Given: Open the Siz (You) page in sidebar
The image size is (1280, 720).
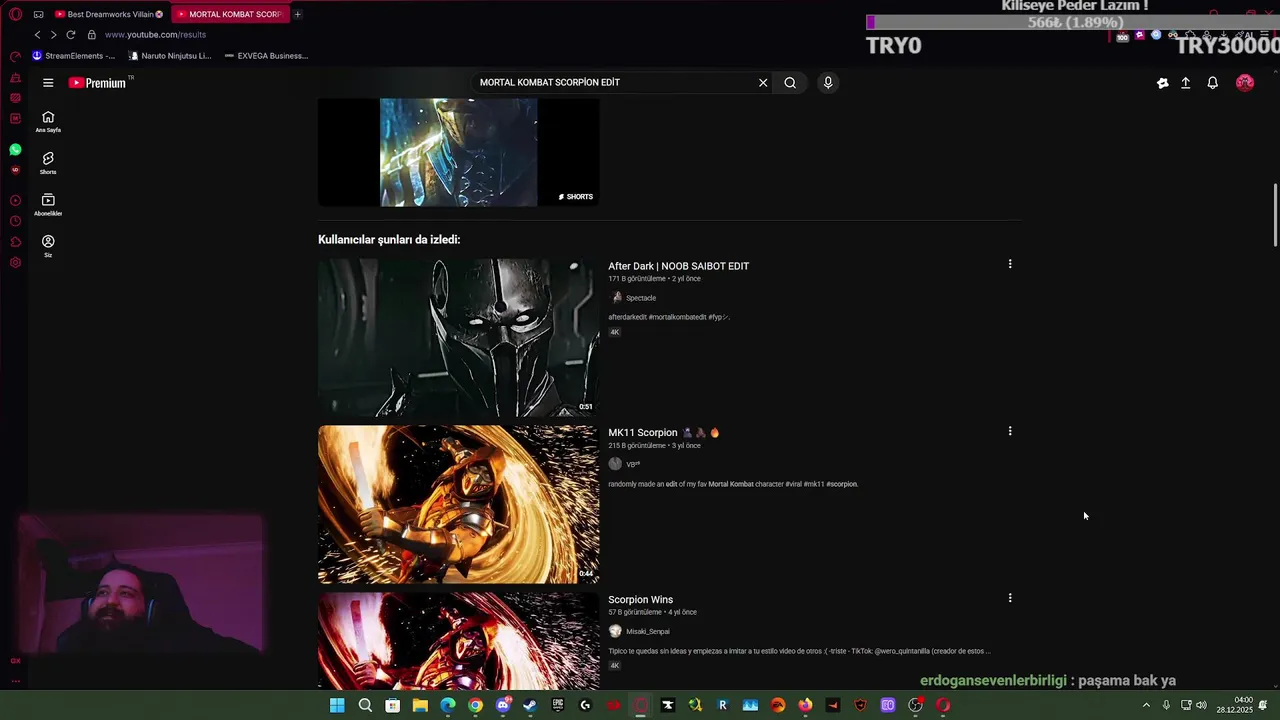Looking at the screenshot, I should [48, 246].
